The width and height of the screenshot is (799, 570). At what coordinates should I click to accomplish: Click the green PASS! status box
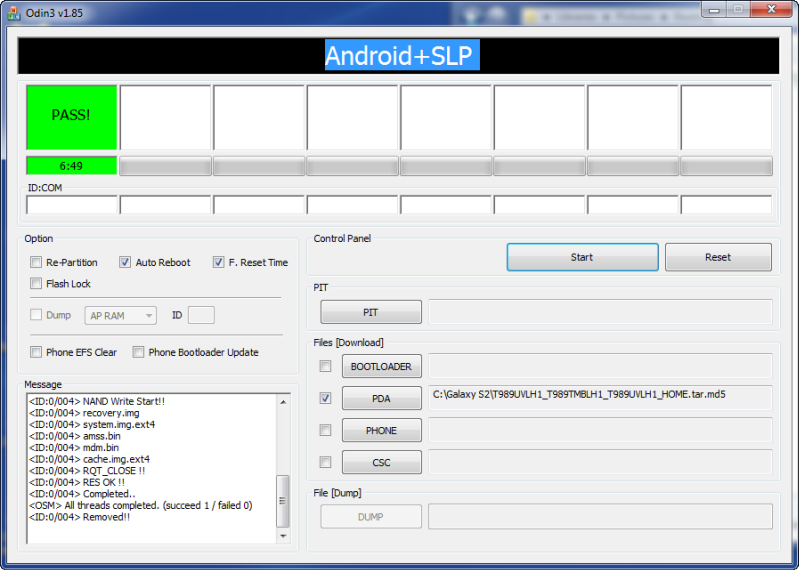[71, 117]
